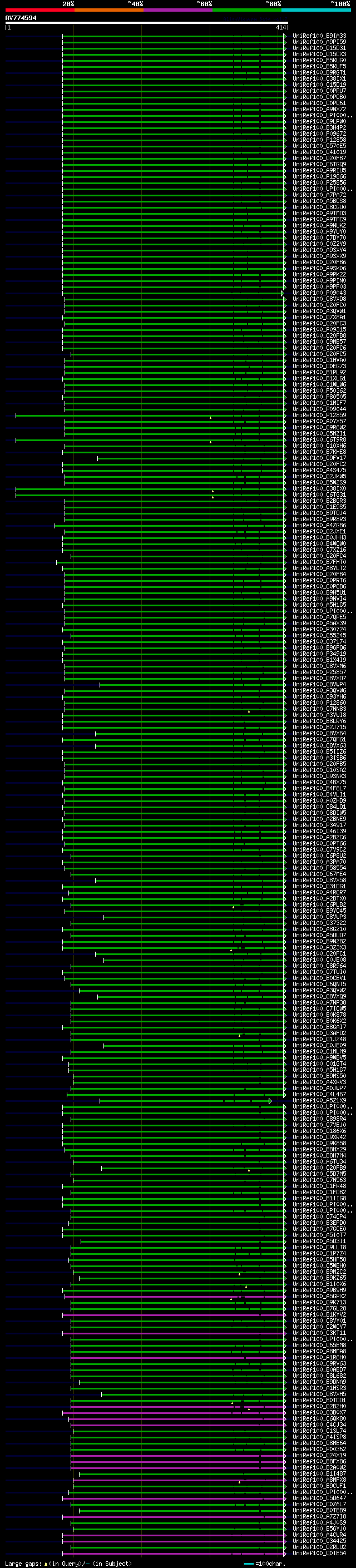Select the UniRef100_A7PA72 label

click(x=319, y=195)
